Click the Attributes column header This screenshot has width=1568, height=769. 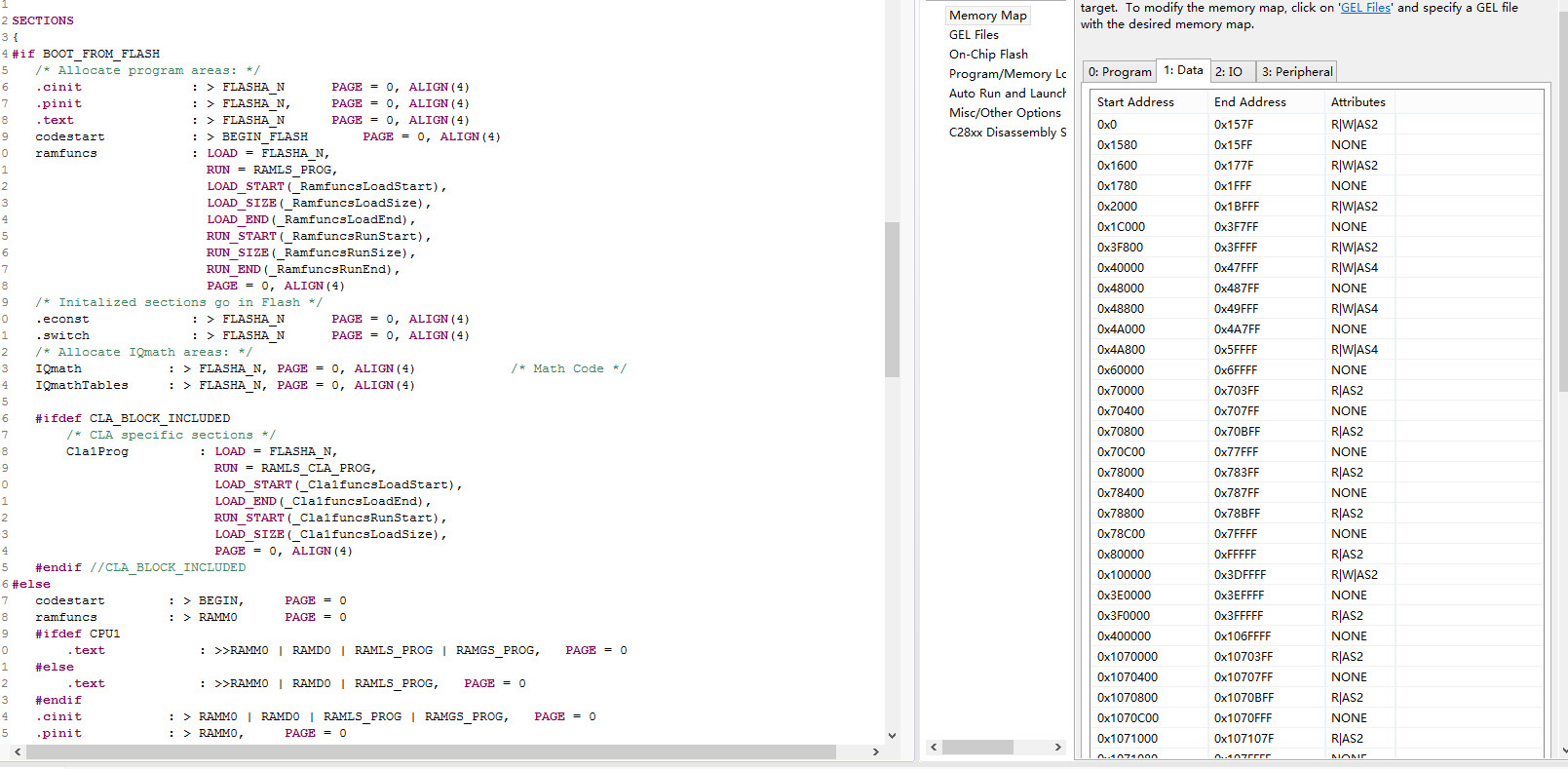pyautogui.click(x=1358, y=102)
